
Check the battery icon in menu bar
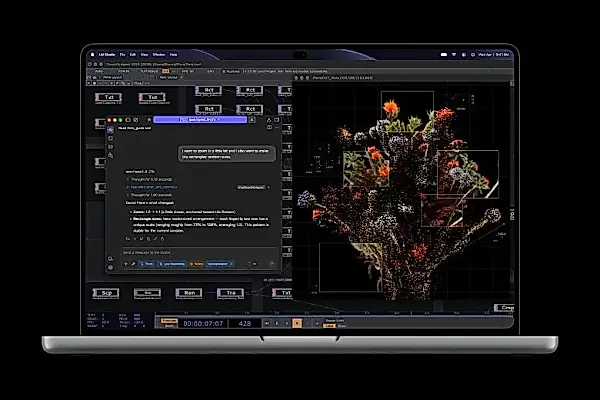click(x=444, y=55)
